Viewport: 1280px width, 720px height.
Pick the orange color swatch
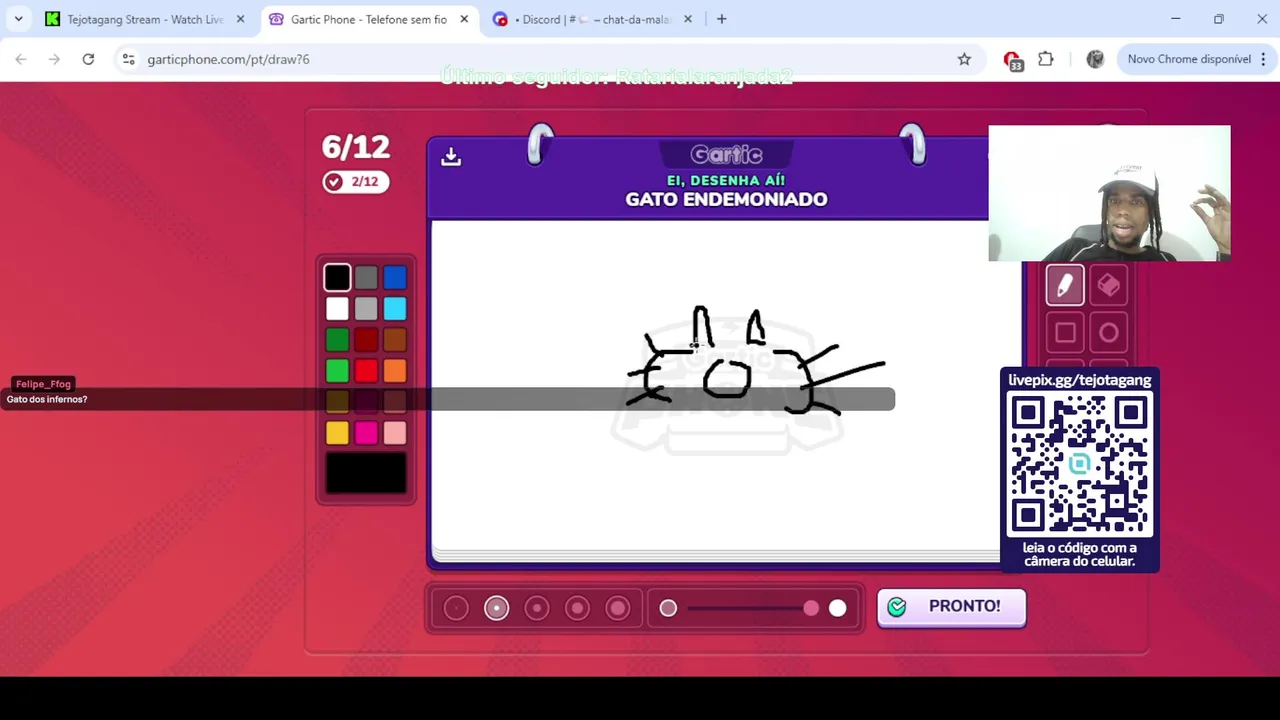395,371
